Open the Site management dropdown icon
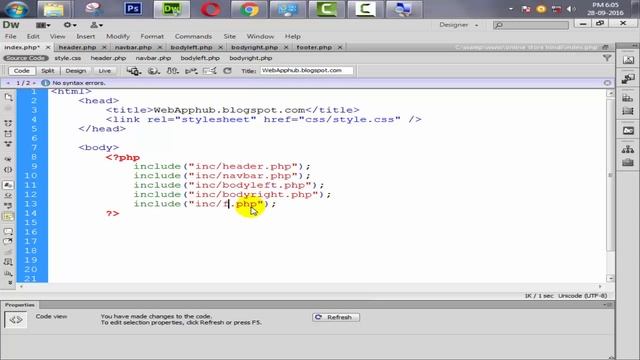Viewport: 640px width, 360px height. tap(96, 25)
